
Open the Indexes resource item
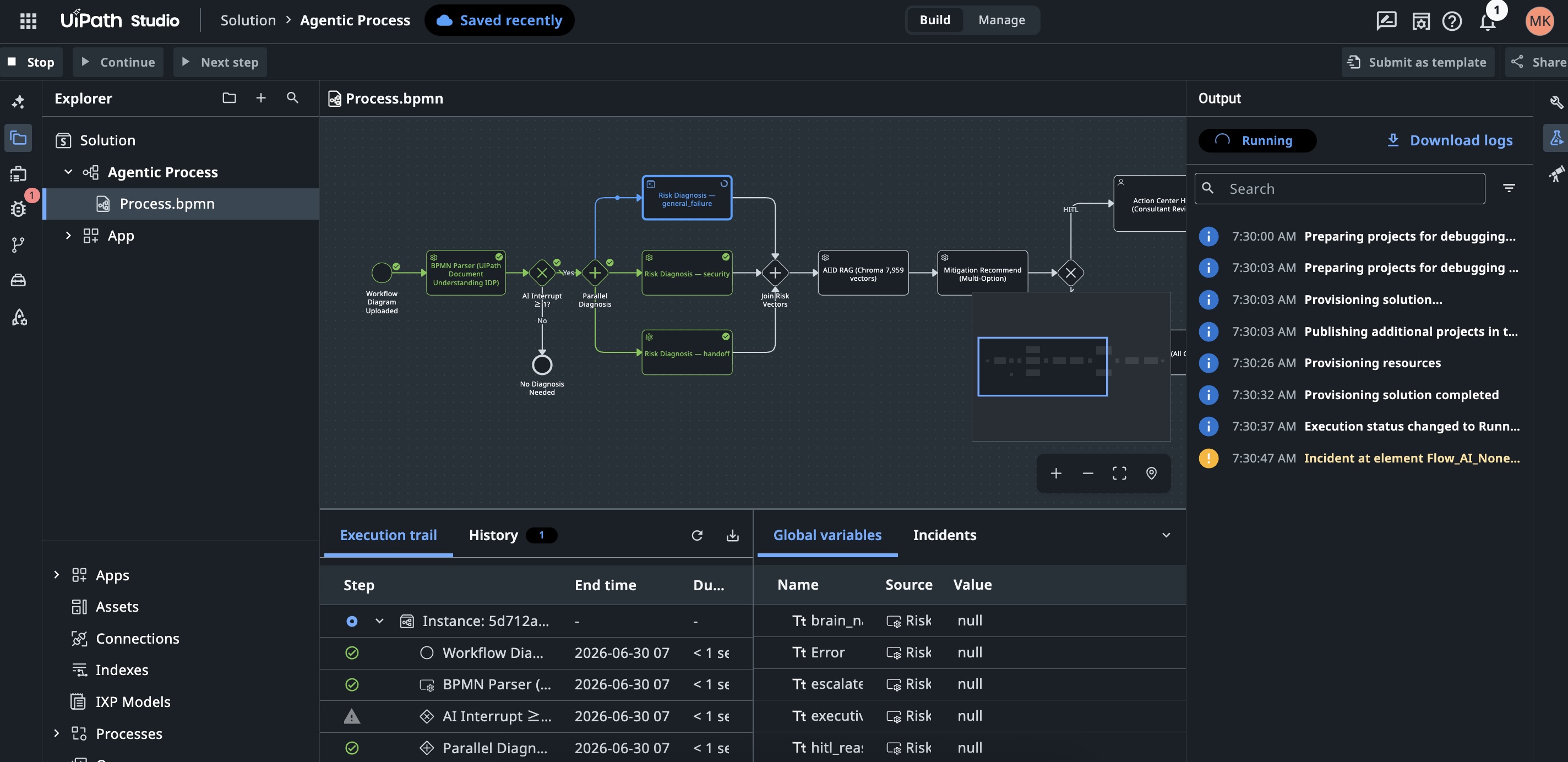(122, 670)
